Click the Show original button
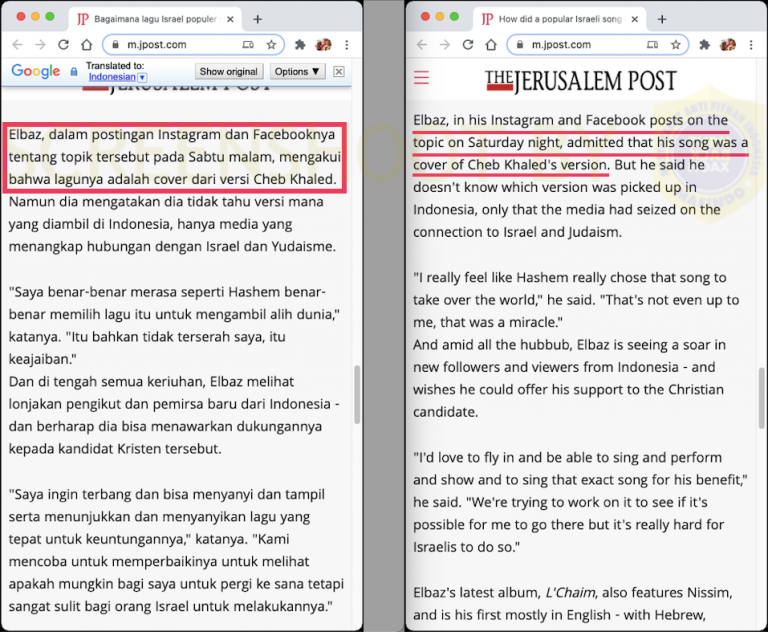768x632 pixels. point(229,72)
